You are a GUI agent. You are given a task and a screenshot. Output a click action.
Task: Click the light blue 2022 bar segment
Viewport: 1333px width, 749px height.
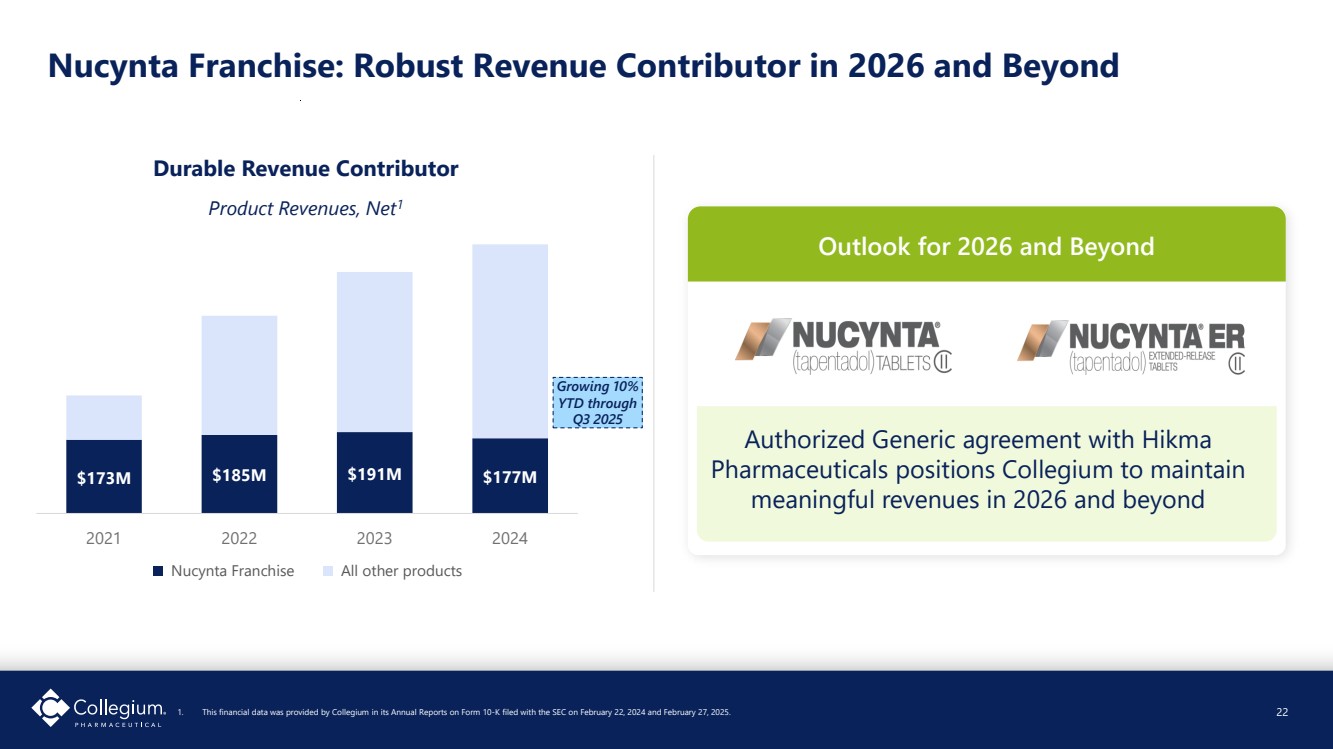[x=239, y=374]
